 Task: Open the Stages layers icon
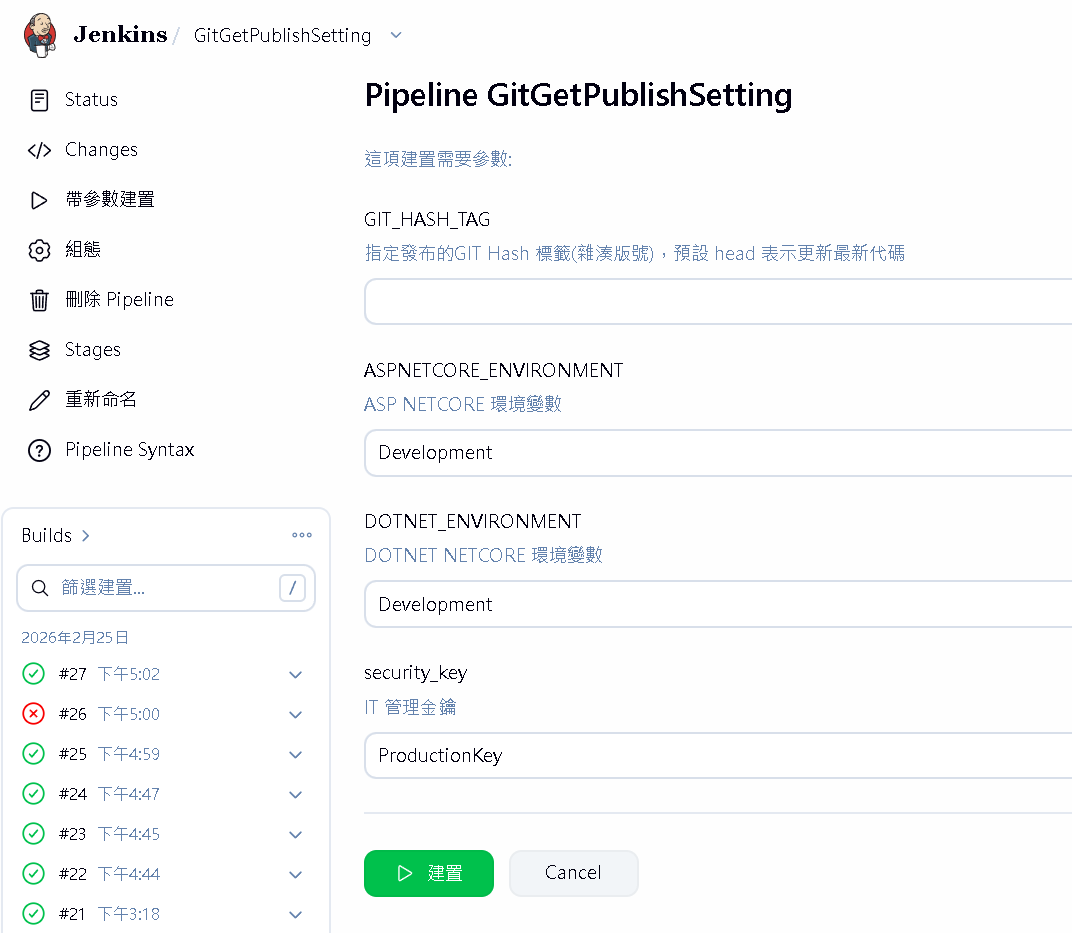point(39,350)
